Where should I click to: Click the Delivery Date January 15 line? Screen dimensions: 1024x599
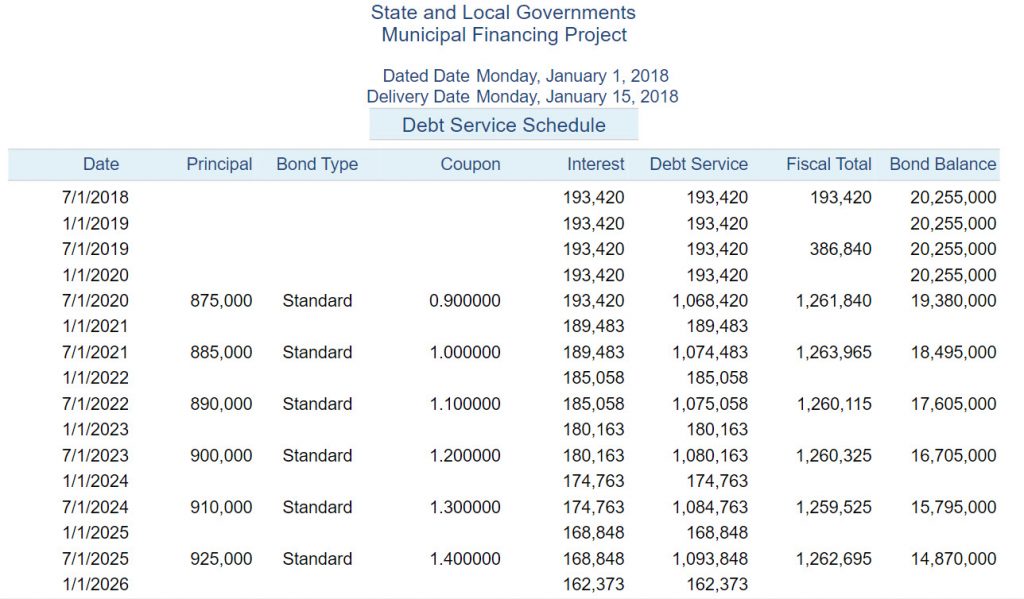(522, 97)
